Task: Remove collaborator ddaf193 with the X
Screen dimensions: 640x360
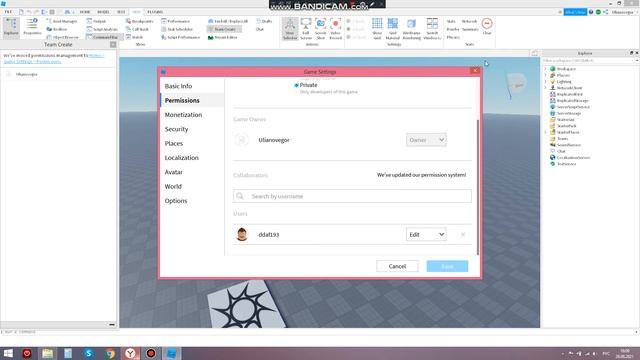Action: pos(463,234)
